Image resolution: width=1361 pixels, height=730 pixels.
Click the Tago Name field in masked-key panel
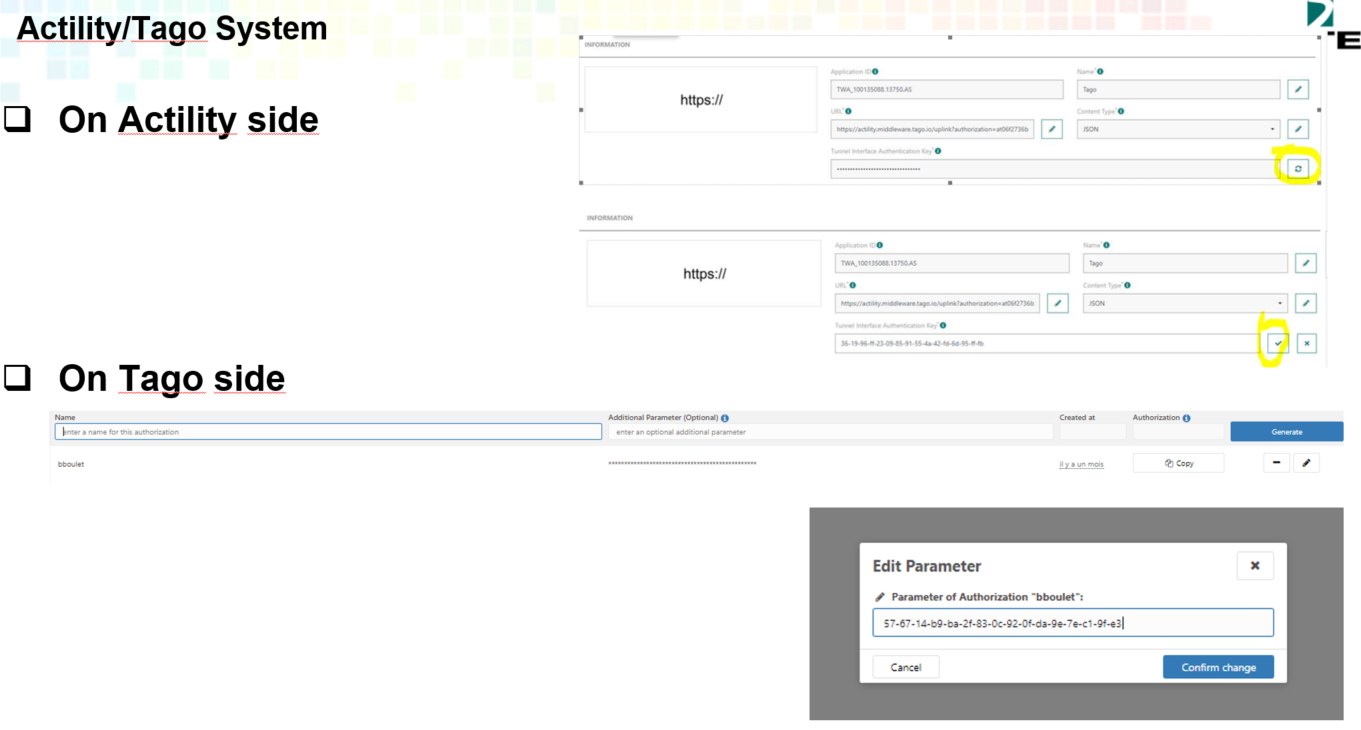1177,89
